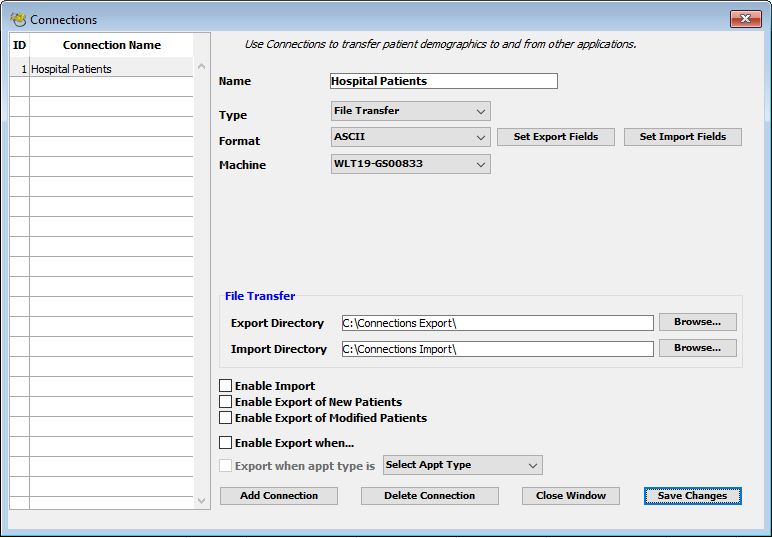This screenshot has width=772, height=538.
Task: Enable the Import checkbox
Action: (226, 386)
